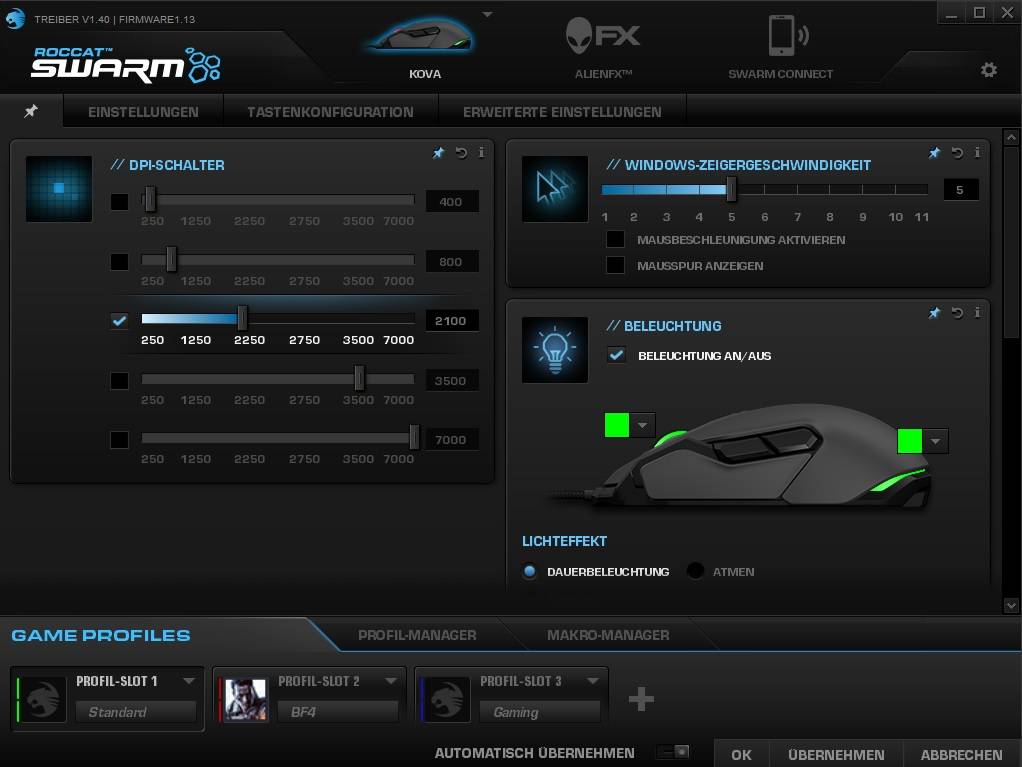
Task: Confirm with the OK button
Action: point(742,754)
